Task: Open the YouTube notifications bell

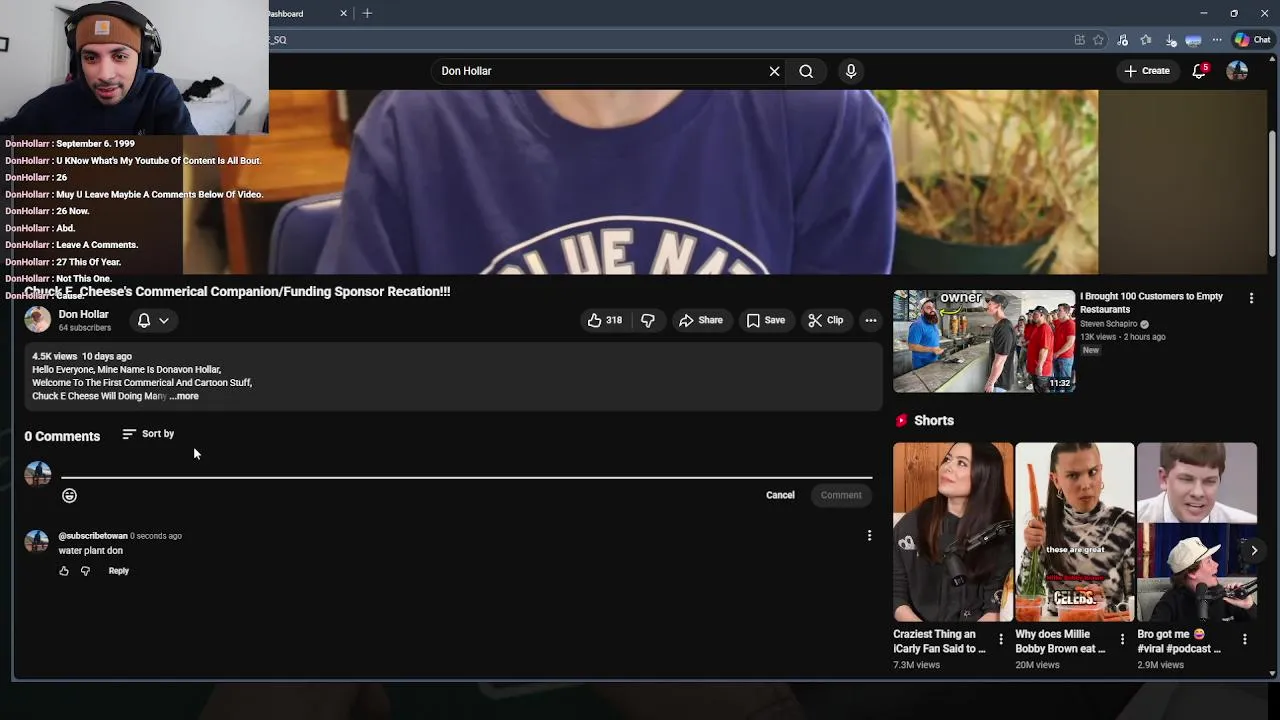Action: tap(1199, 71)
